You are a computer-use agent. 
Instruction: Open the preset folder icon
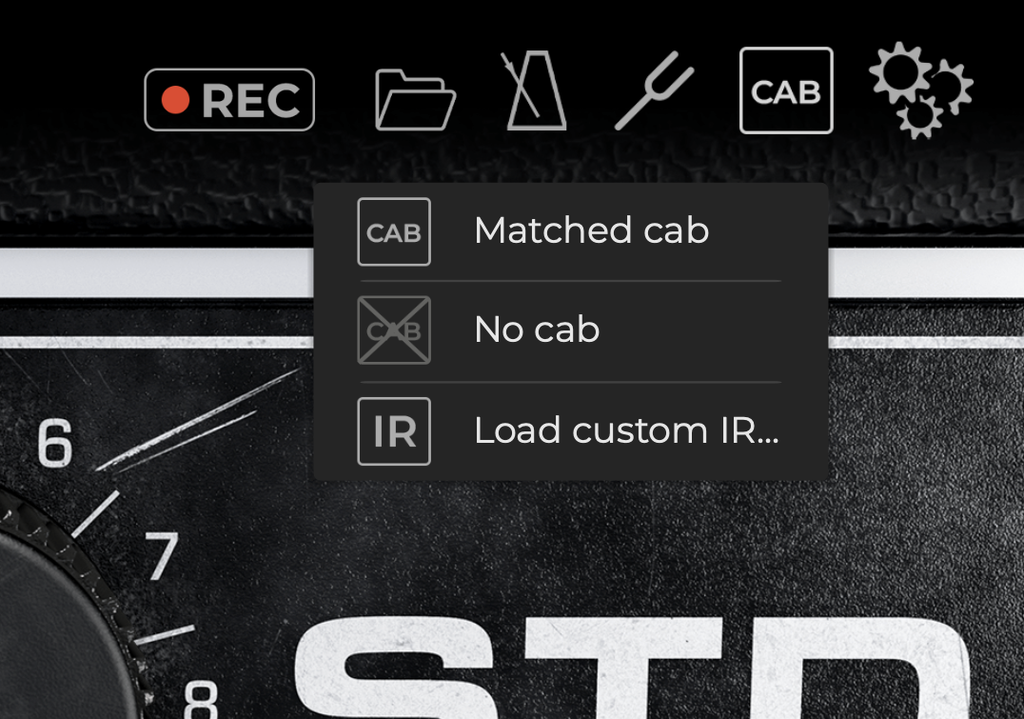click(x=415, y=100)
